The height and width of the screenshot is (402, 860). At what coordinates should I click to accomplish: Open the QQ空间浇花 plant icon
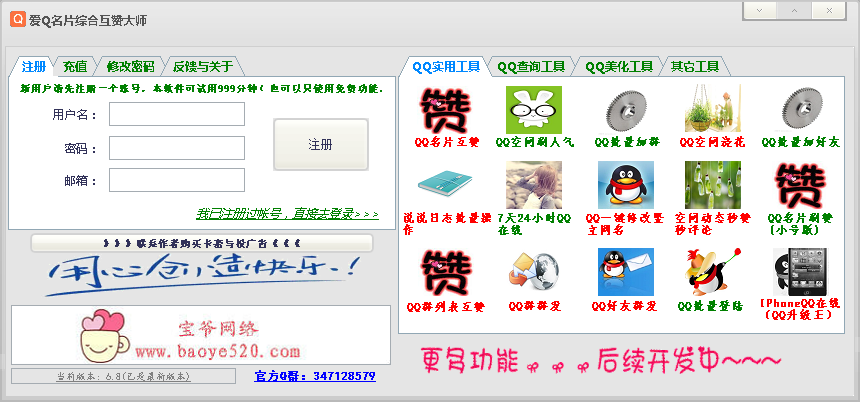coord(713,108)
